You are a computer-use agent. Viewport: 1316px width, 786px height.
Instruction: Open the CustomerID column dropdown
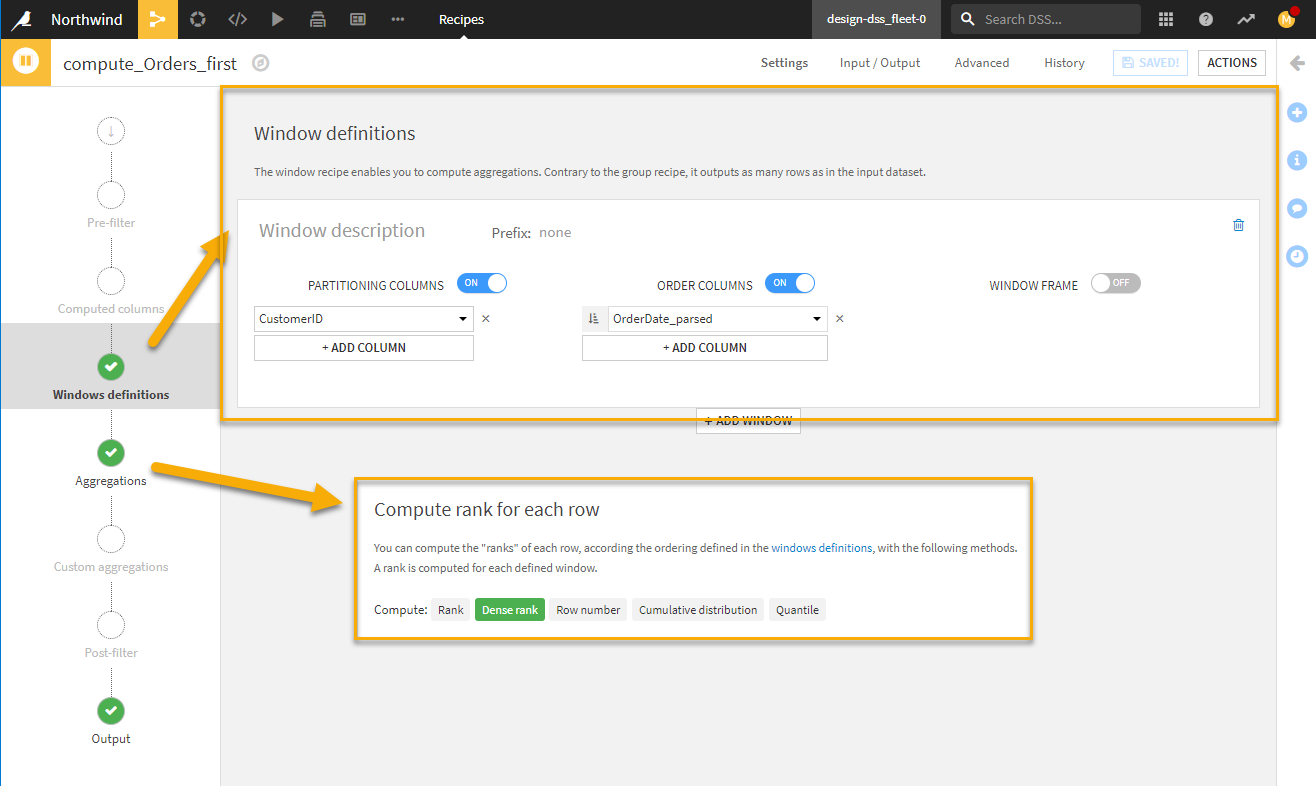(x=463, y=318)
